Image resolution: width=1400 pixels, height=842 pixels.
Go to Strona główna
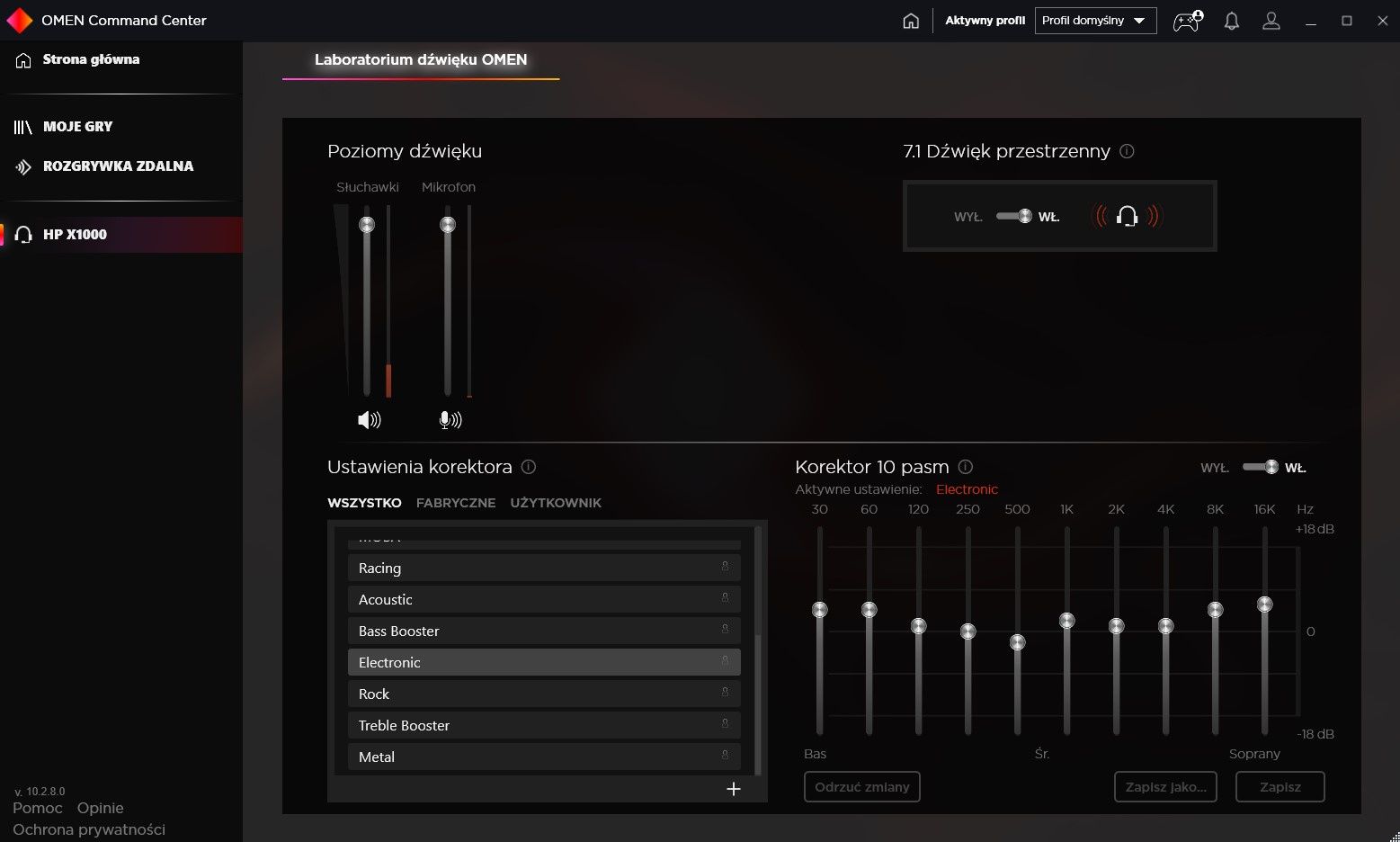(x=91, y=59)
